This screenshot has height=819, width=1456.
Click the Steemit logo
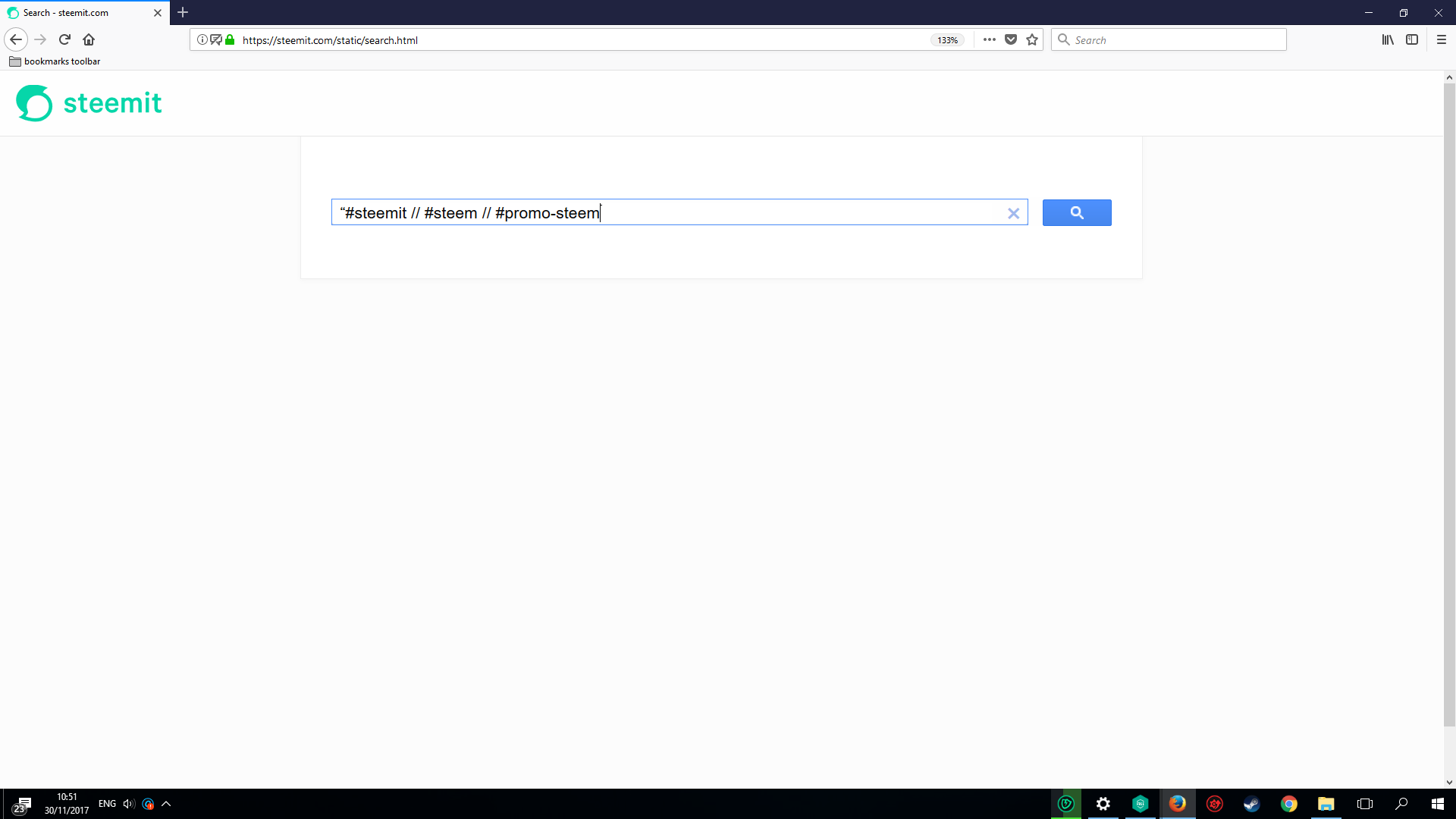(89, 103)
